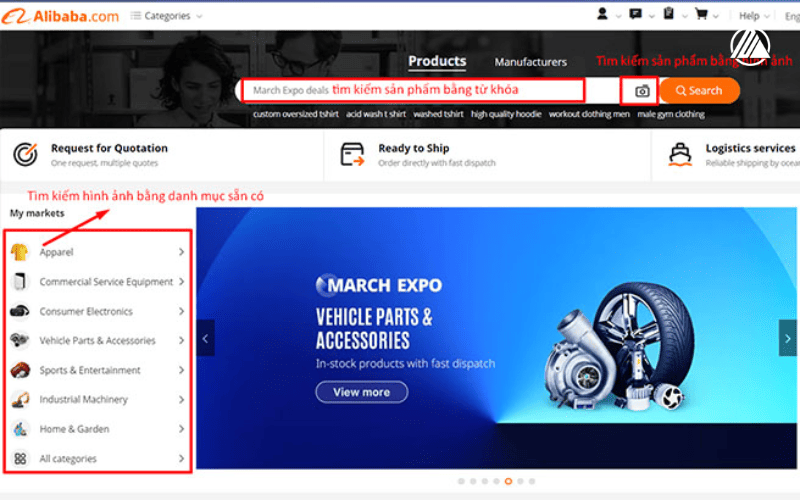The height and width of the screenshot is (500, 800).
Task: Select suggestion 'workout clothing men'
Action: point(589,114)
